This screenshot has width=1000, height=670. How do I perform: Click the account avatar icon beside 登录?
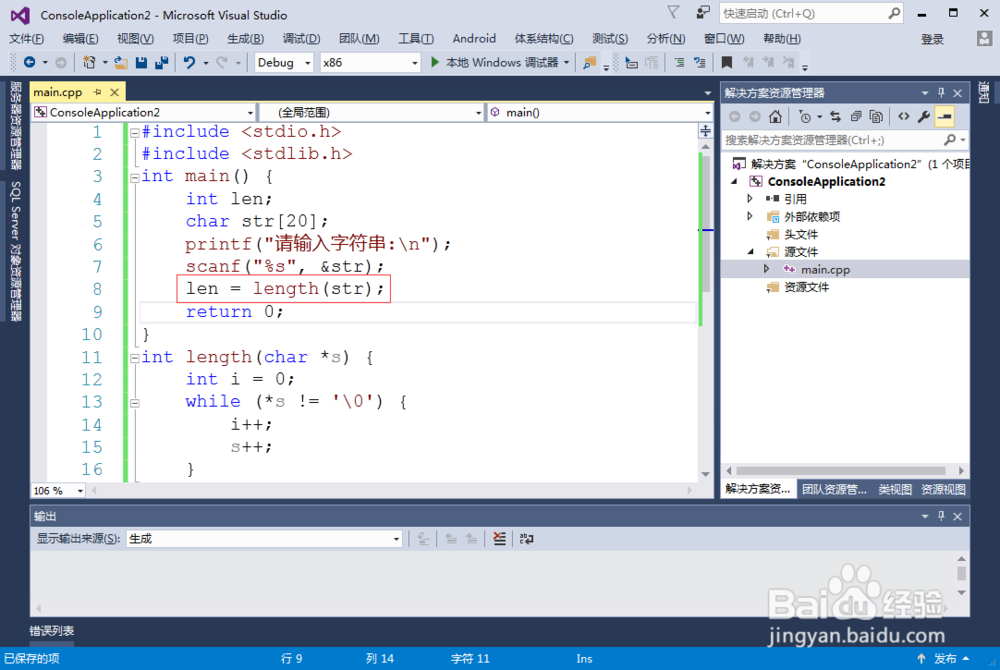pyautogui.click(x=984, y=38)
